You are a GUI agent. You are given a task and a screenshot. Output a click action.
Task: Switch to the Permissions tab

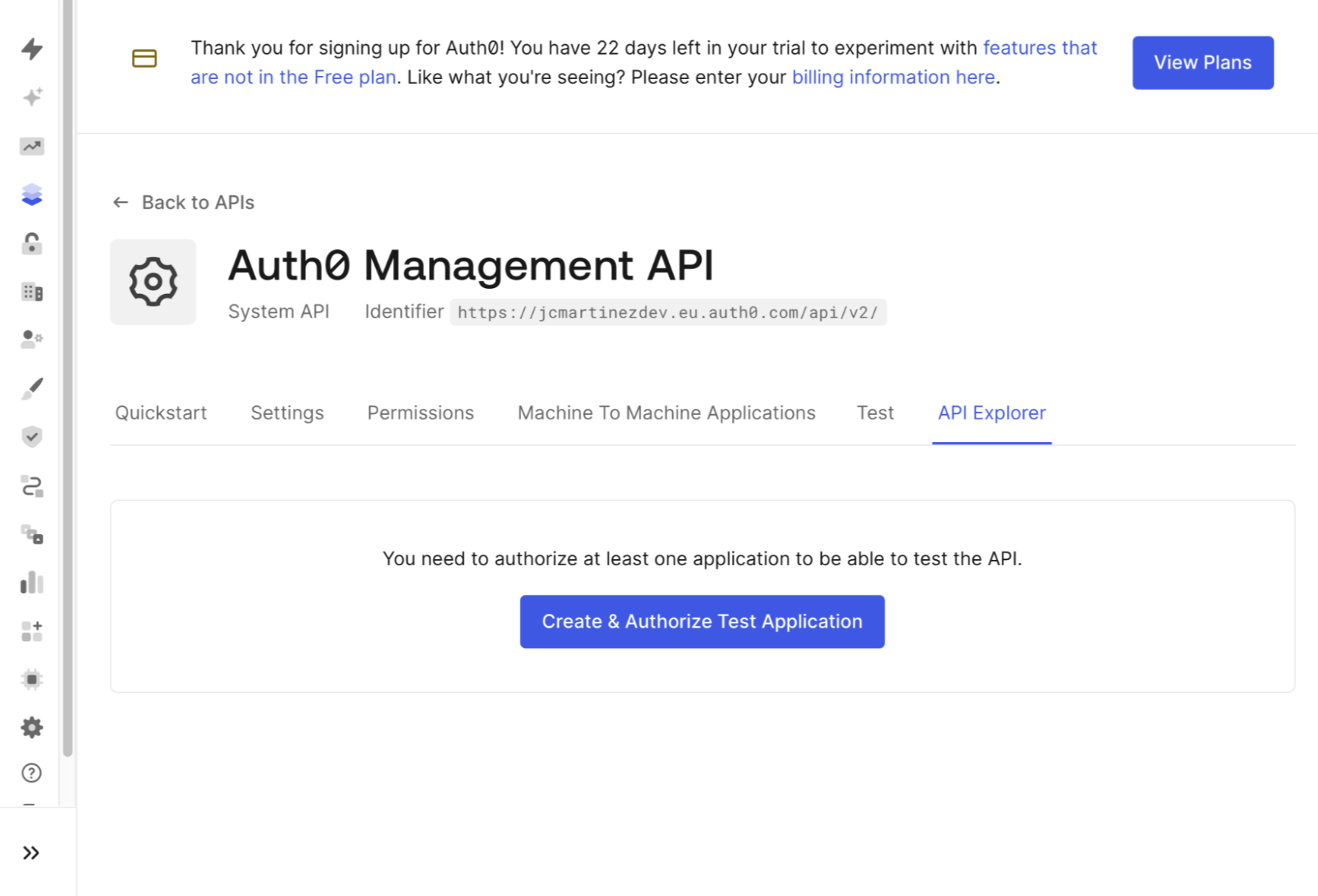pos(419,413)
